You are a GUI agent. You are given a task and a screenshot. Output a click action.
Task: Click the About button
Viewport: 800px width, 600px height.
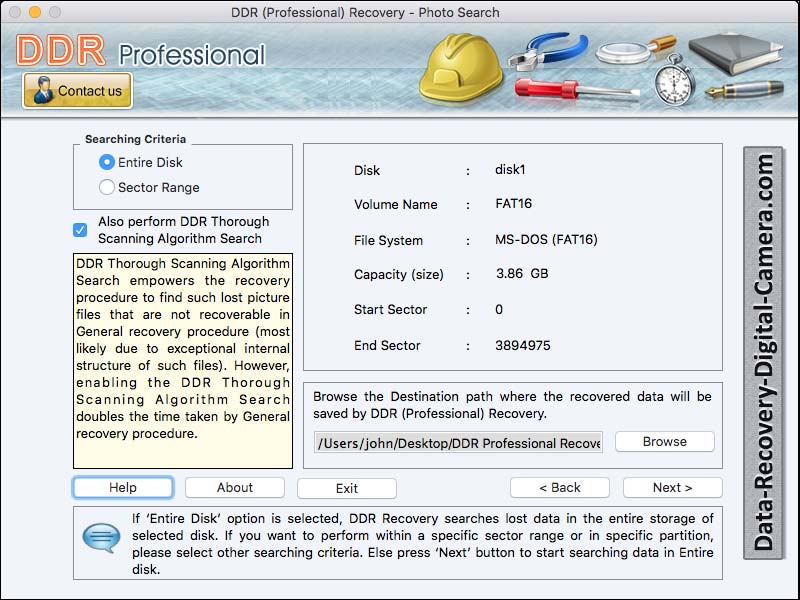pos(234,487)
